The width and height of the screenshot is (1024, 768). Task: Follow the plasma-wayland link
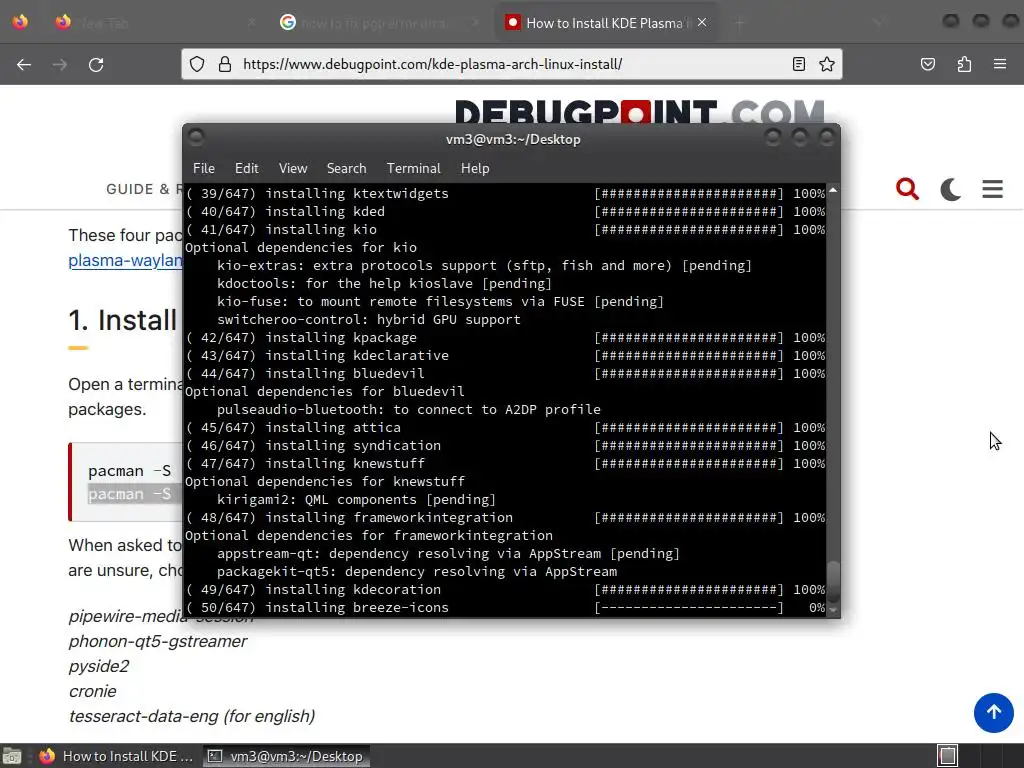click(125, 260)
